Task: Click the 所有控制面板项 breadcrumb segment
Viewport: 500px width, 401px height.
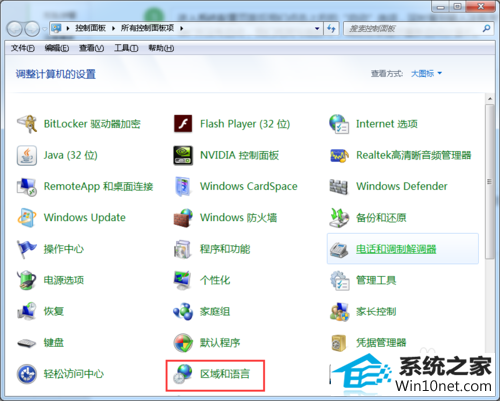Action: [147, 28]
